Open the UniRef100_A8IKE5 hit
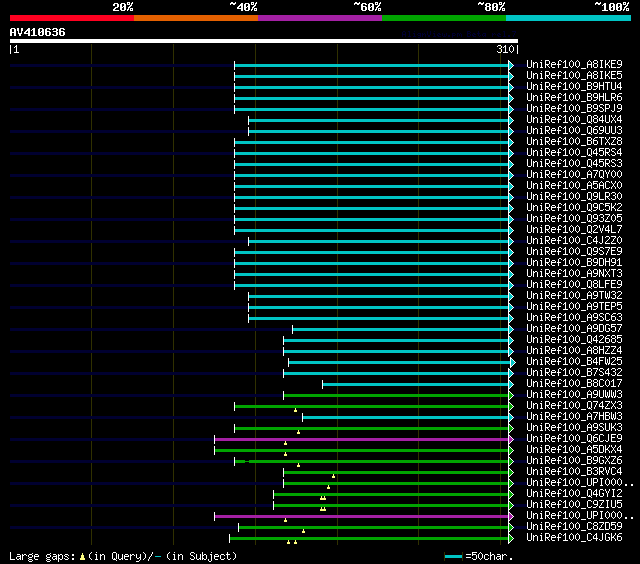This screenshot has height=564, width=640. tap(574, 75)
